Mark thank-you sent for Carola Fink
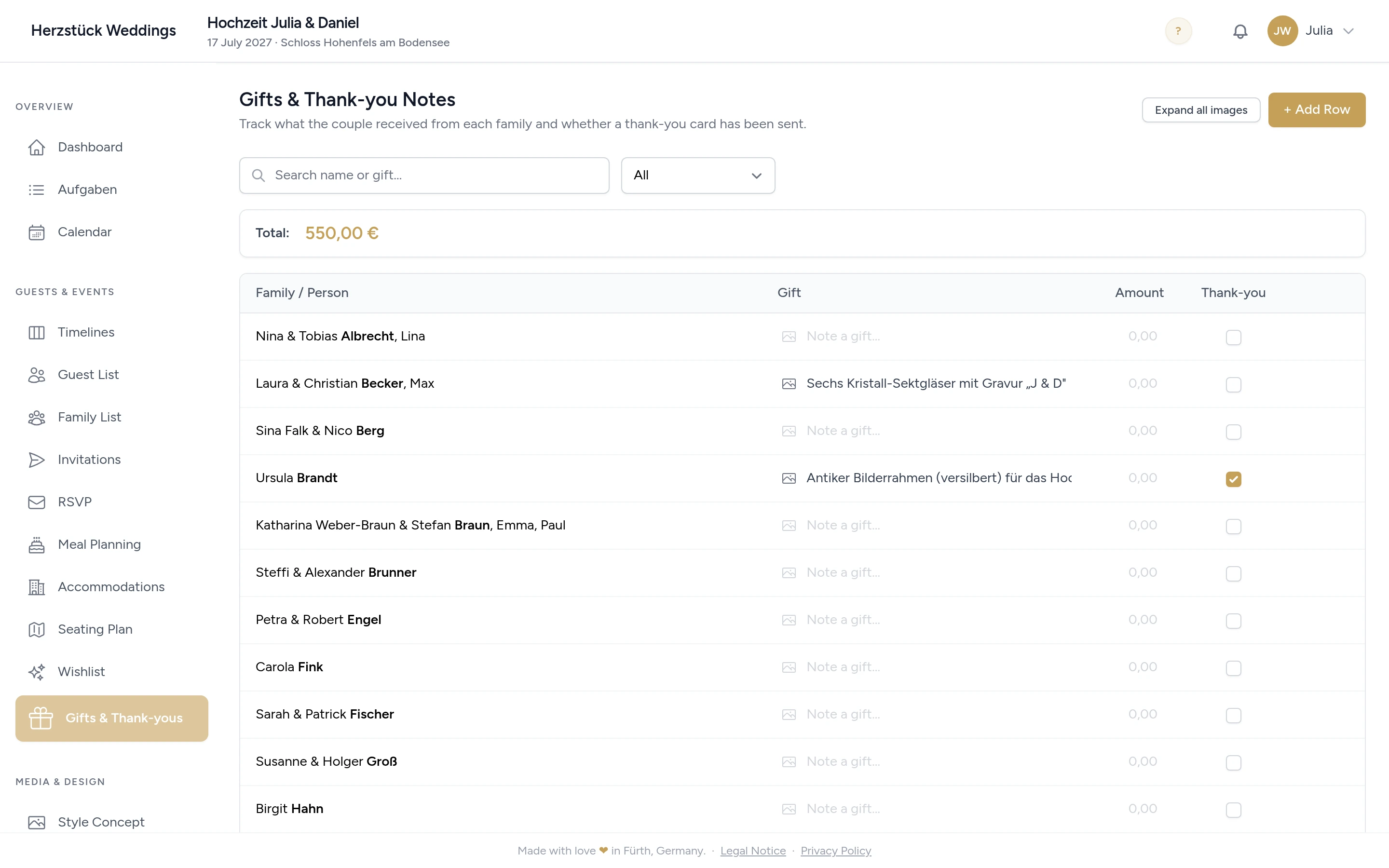Viewport: 1389px width, 868px height. tap(1233, 668)
